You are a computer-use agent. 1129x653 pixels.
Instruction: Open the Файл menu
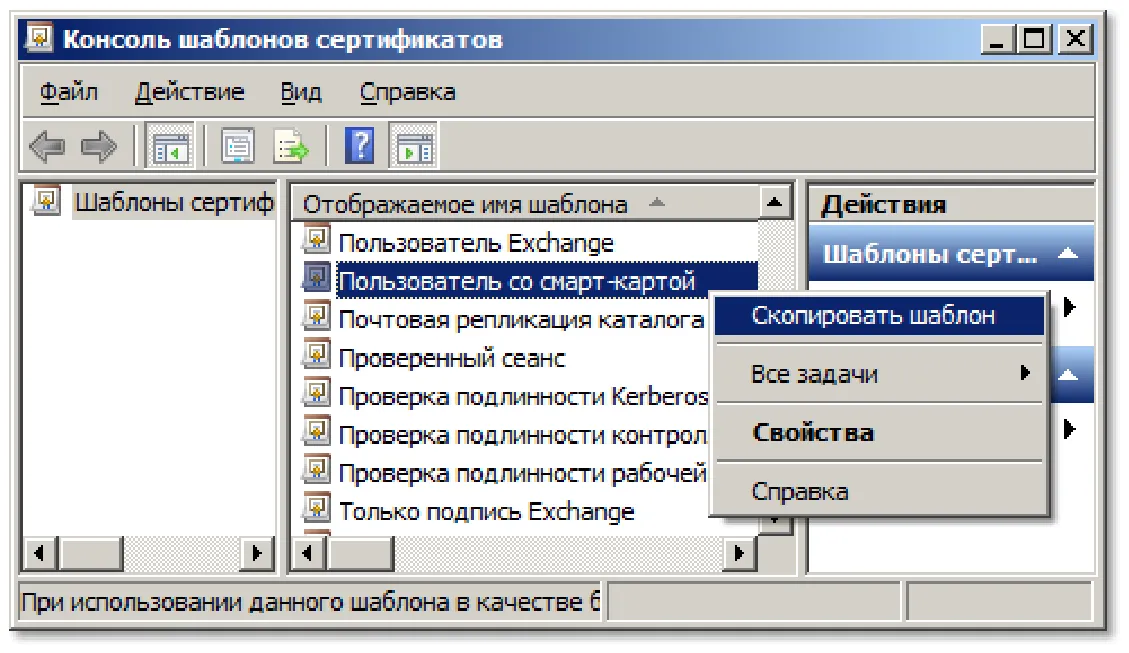[x=68, y=92]
